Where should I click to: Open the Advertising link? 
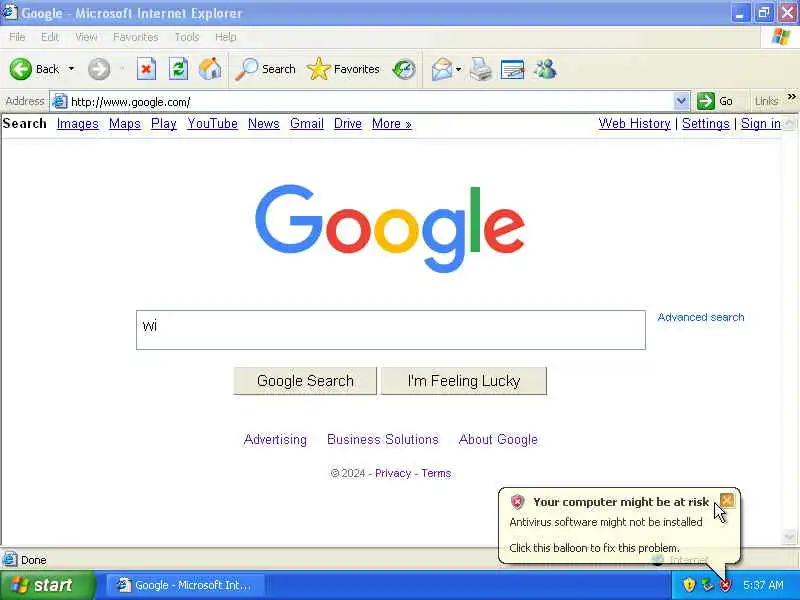tap(275, 439)
